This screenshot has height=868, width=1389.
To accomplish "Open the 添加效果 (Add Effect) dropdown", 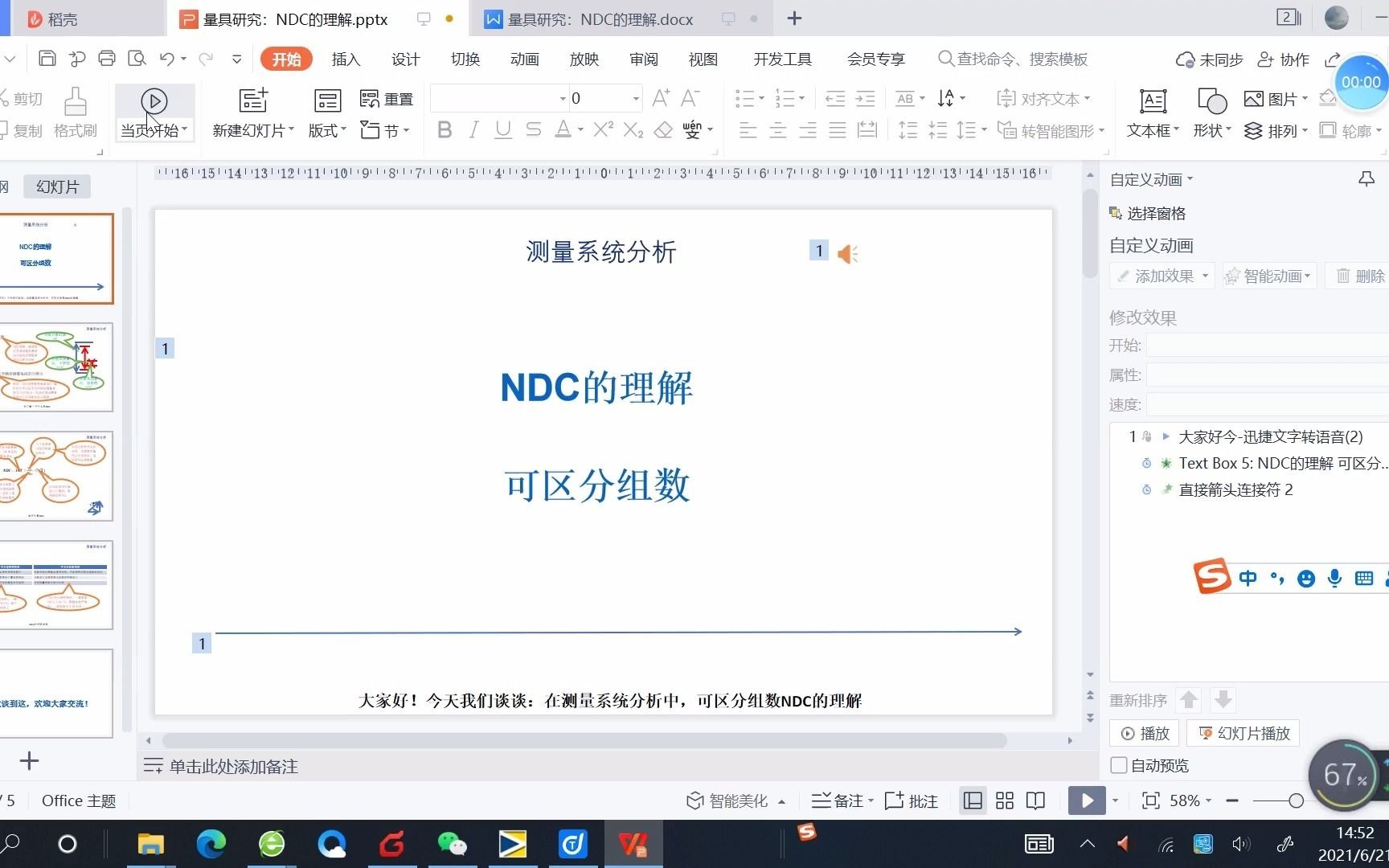I will pos(1161,275).
